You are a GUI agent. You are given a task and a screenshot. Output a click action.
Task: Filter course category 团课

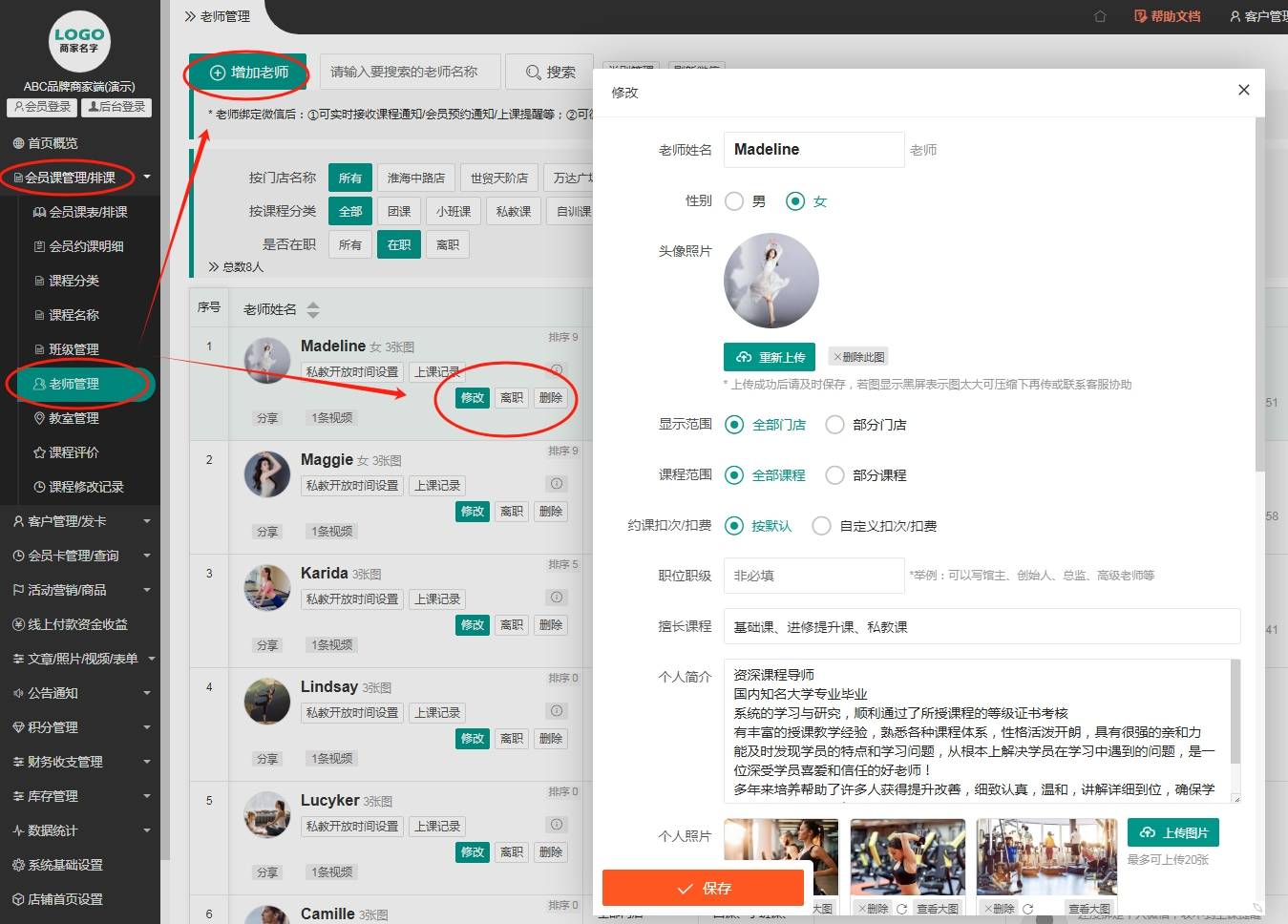click(399, 211)
